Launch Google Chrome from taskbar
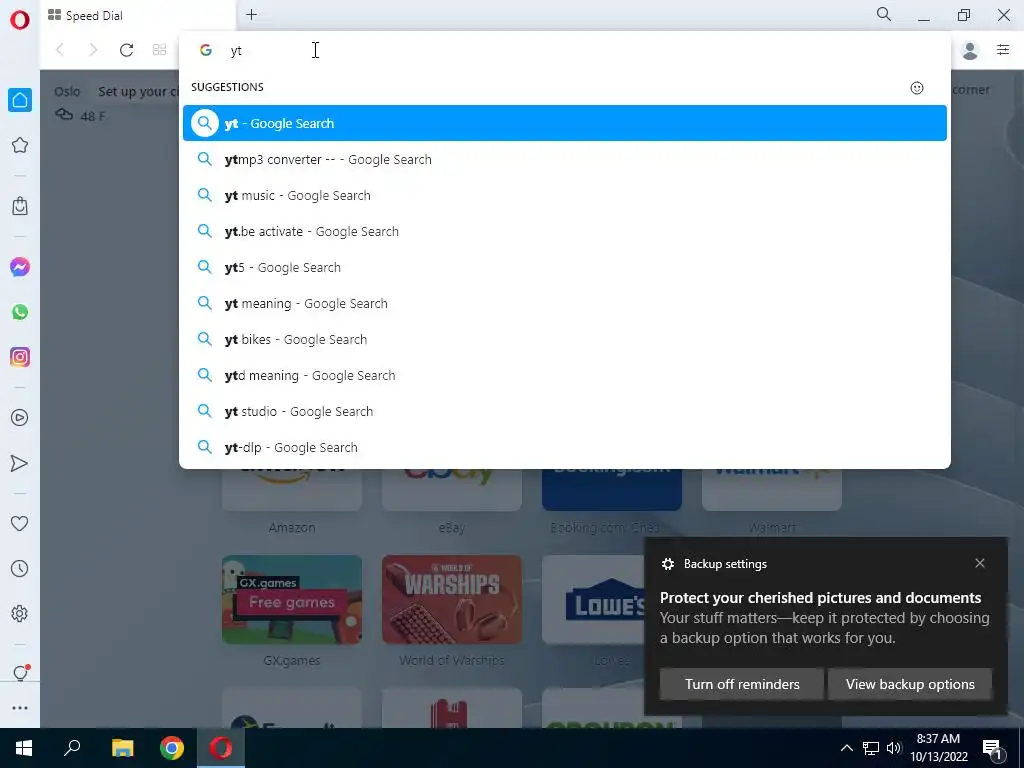This screenshot has width=1024, height=768. click(172, 748)
